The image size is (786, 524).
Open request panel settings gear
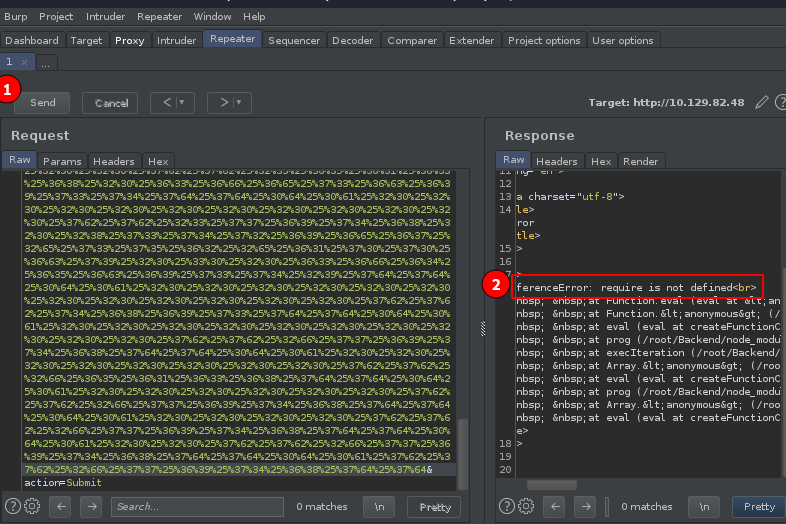coord(31,506)
